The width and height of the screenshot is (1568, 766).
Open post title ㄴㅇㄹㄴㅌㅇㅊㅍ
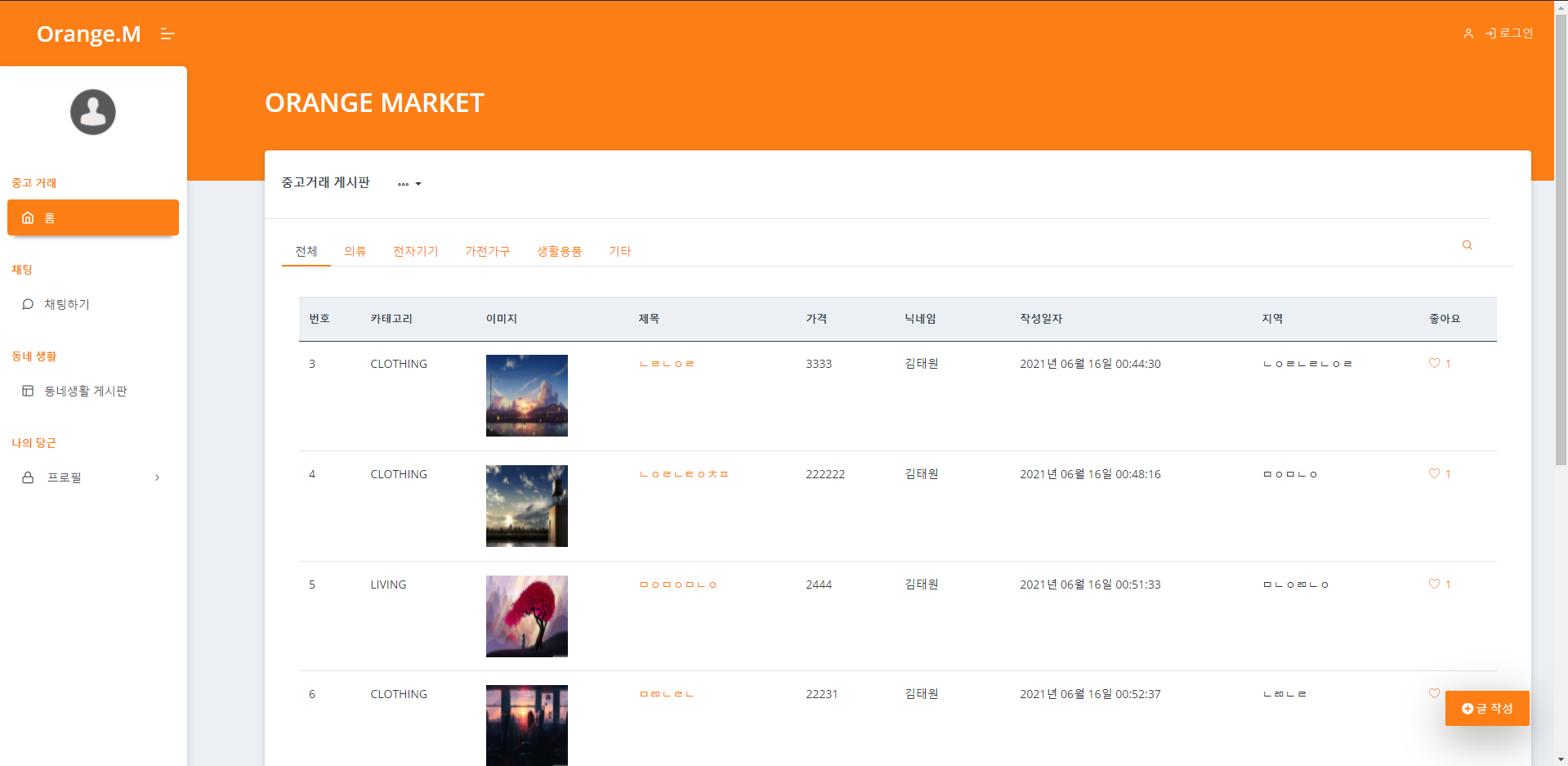tap(685, 474)
